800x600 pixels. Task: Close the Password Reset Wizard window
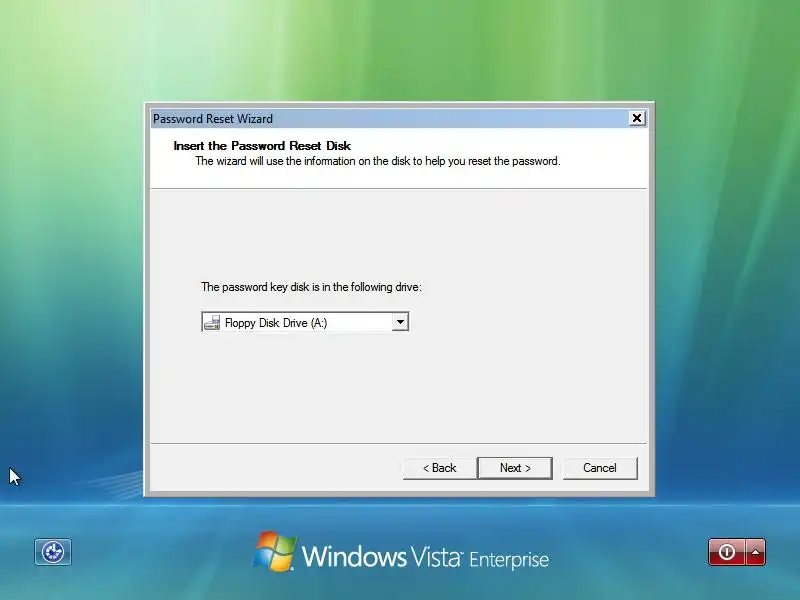pyautogui.click(x=637, y=118)
